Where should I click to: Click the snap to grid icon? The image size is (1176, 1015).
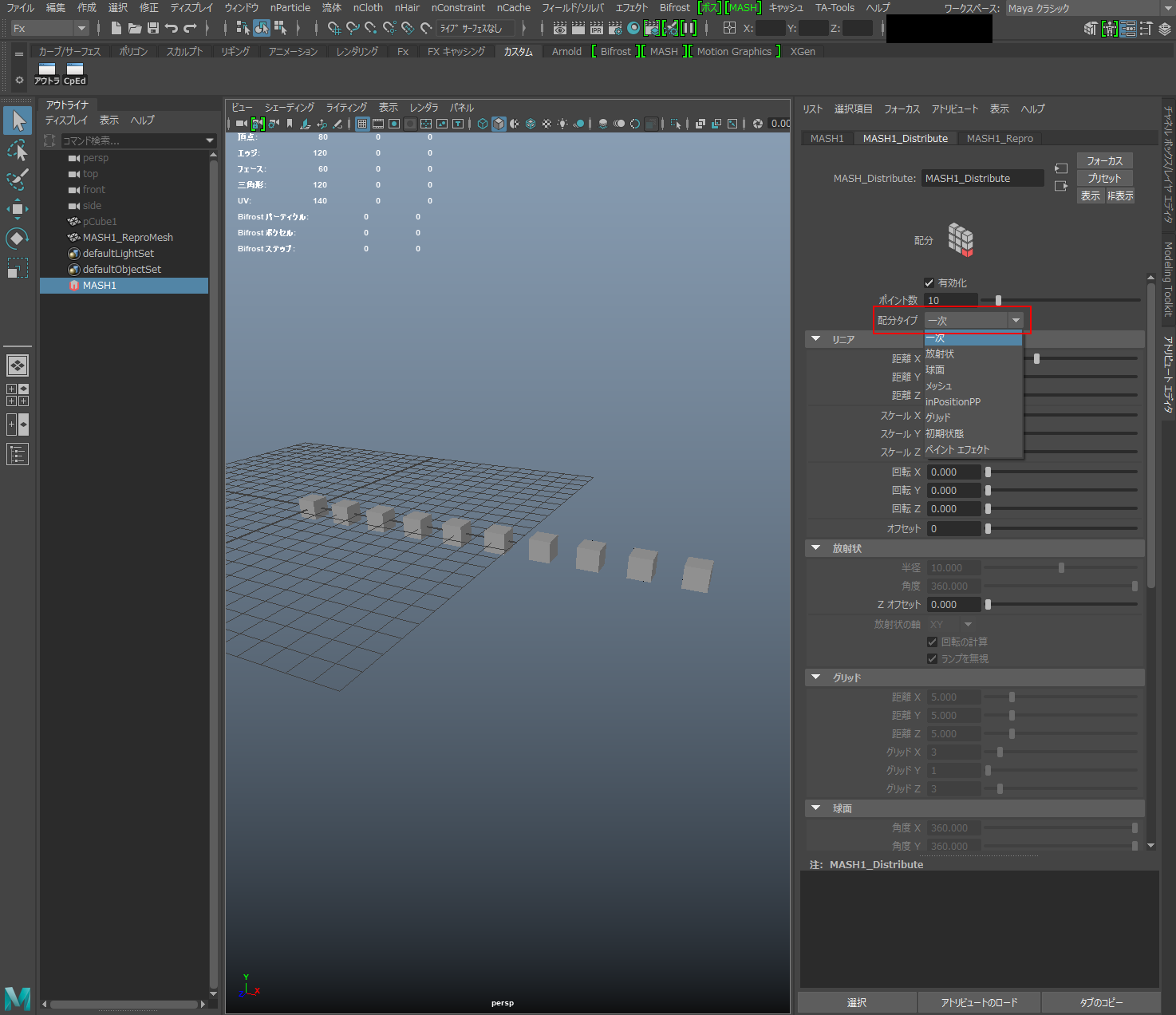pos(334,28)
